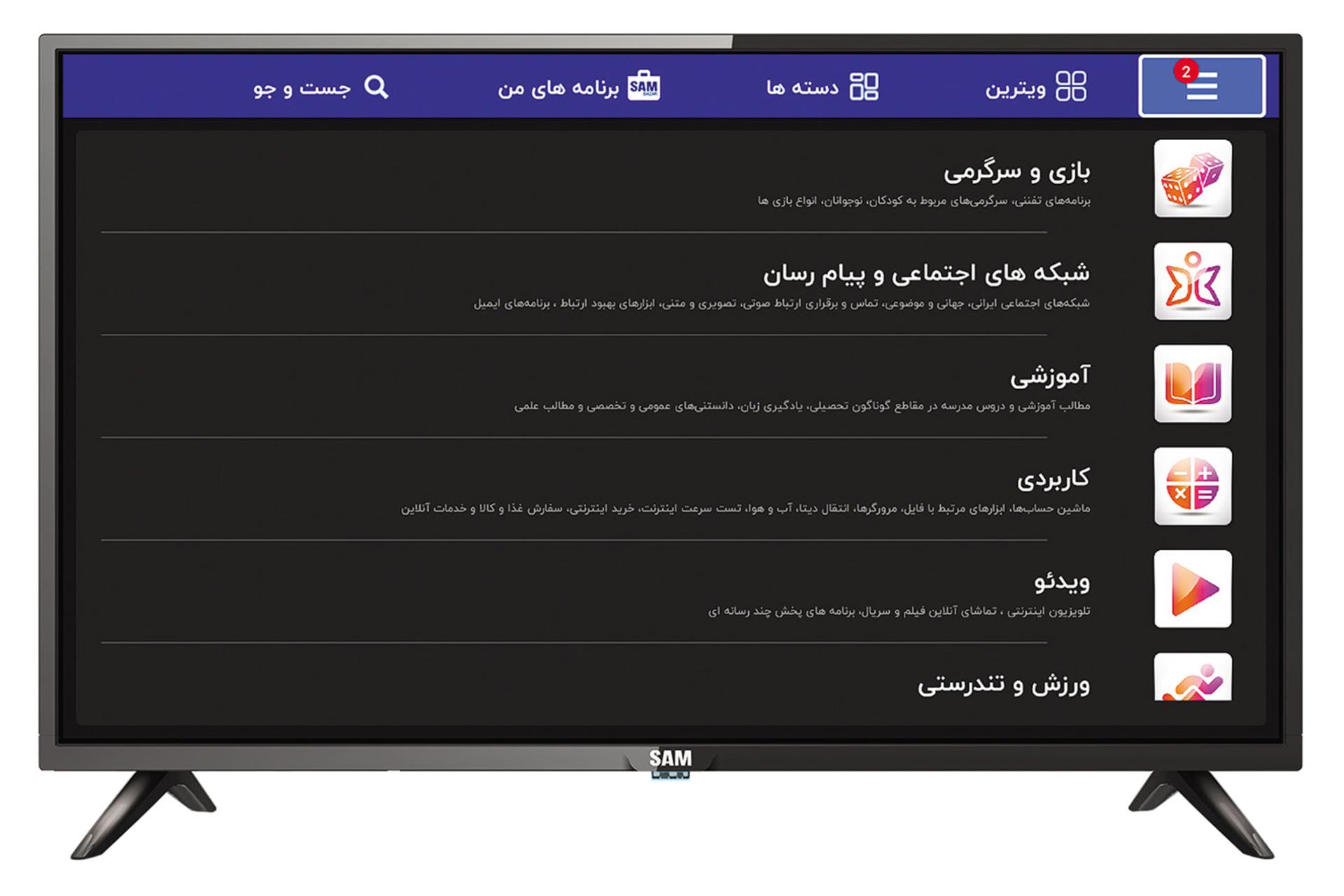Viewport: 1344px width, 896px height.
Task: Click the Education open-book icon
Action: [1192, 384]
